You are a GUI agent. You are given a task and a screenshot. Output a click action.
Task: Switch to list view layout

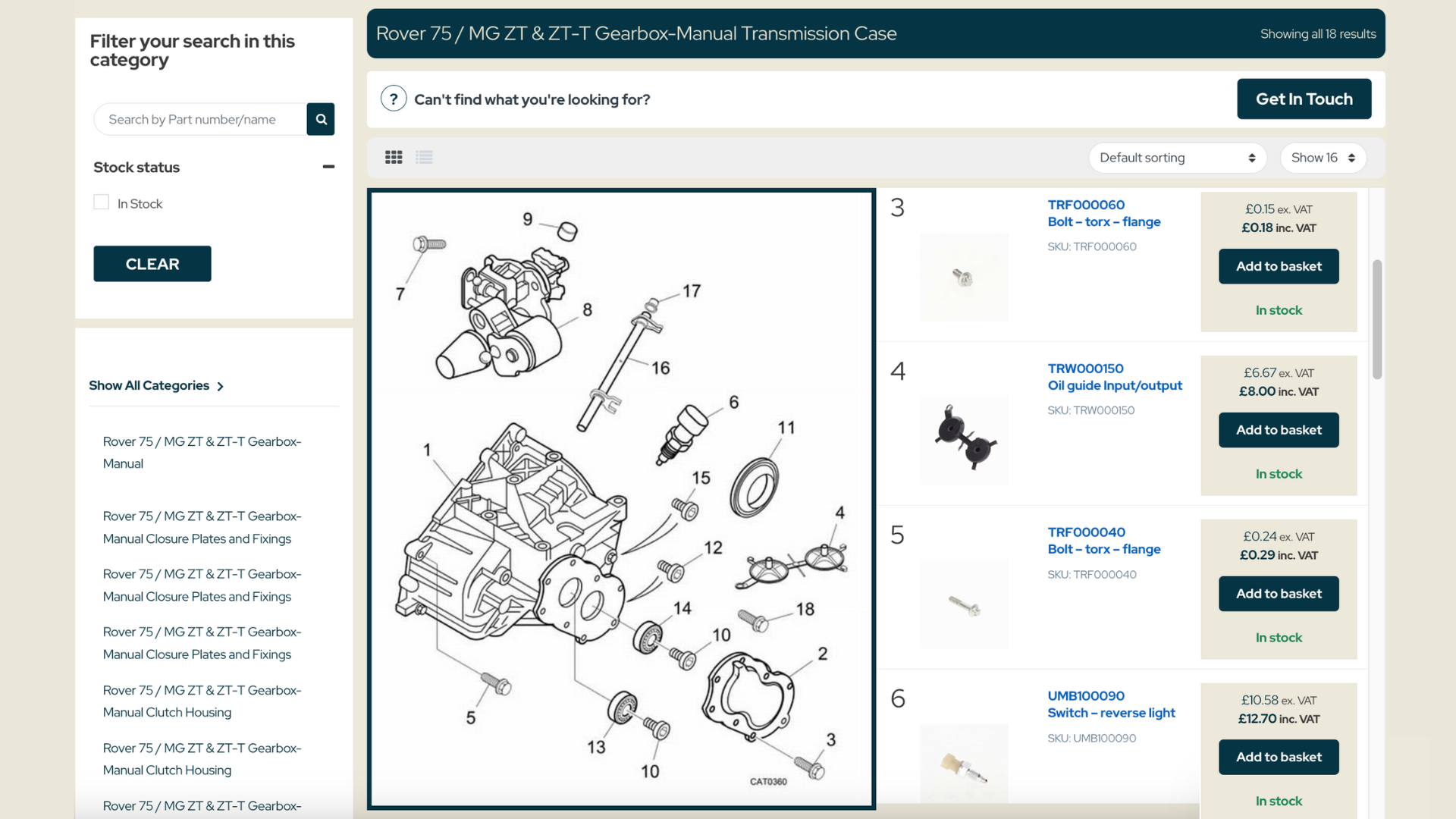point(424,157)
